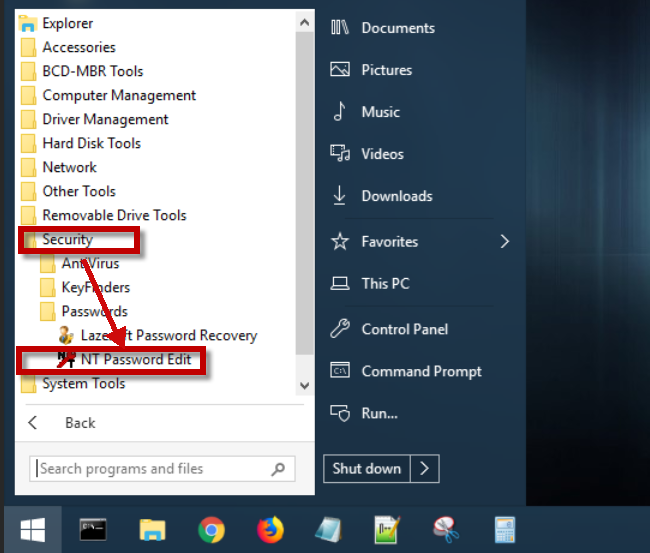Open Control Panel
The image size is (650, 553).
389,329
